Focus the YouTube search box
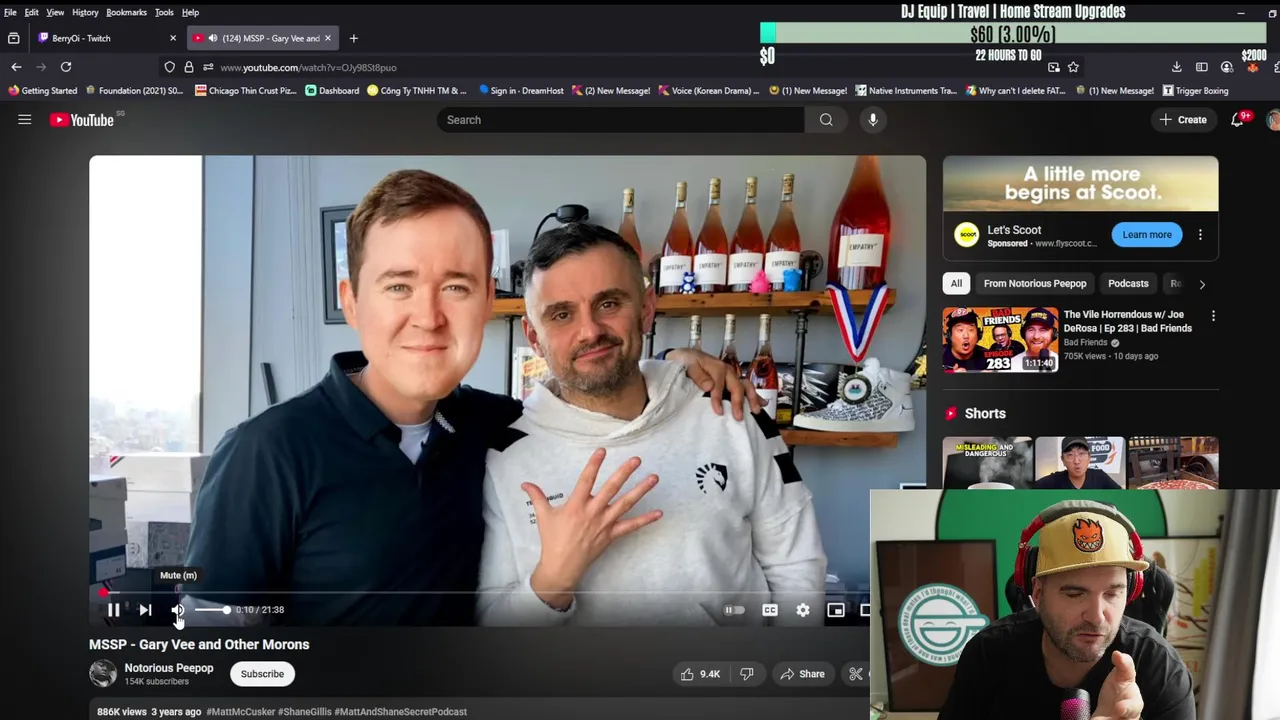The image size is (1280, 720). pyautogui.click(x=620, y=120)
